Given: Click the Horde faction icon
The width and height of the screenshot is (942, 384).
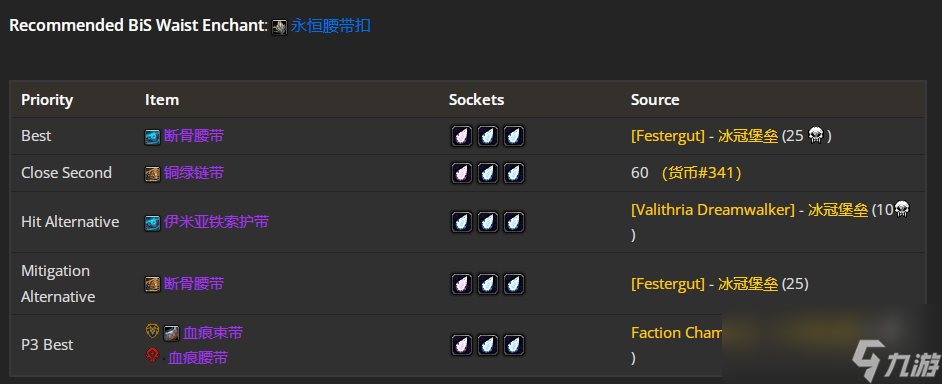Looking at the screenshot, I should tap(153, 356).
